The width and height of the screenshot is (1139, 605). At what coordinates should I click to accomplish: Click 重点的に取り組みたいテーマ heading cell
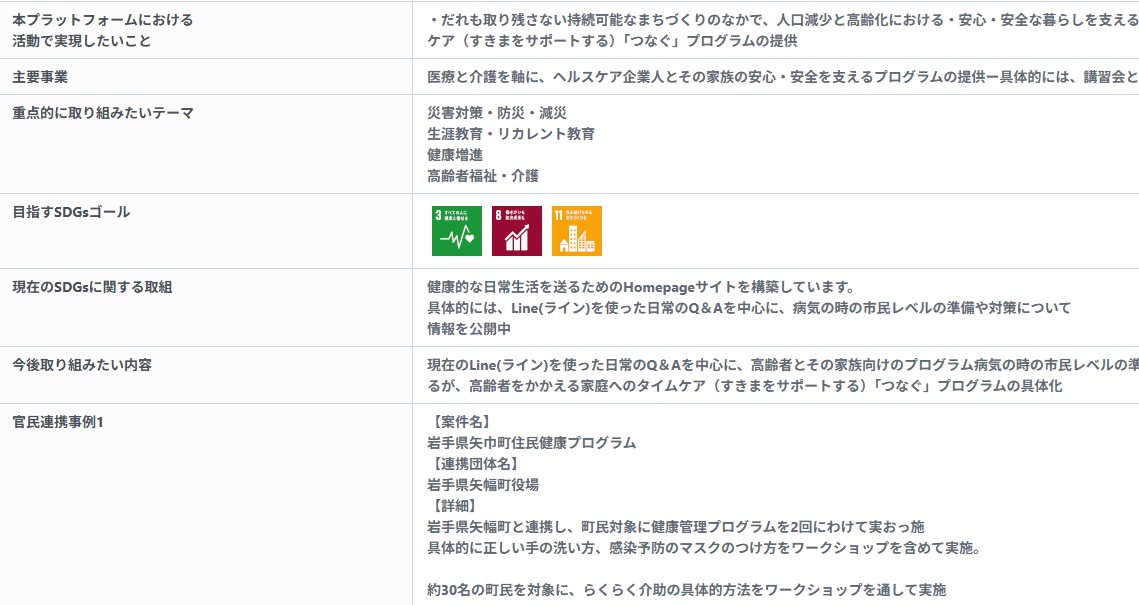(103, 113)
